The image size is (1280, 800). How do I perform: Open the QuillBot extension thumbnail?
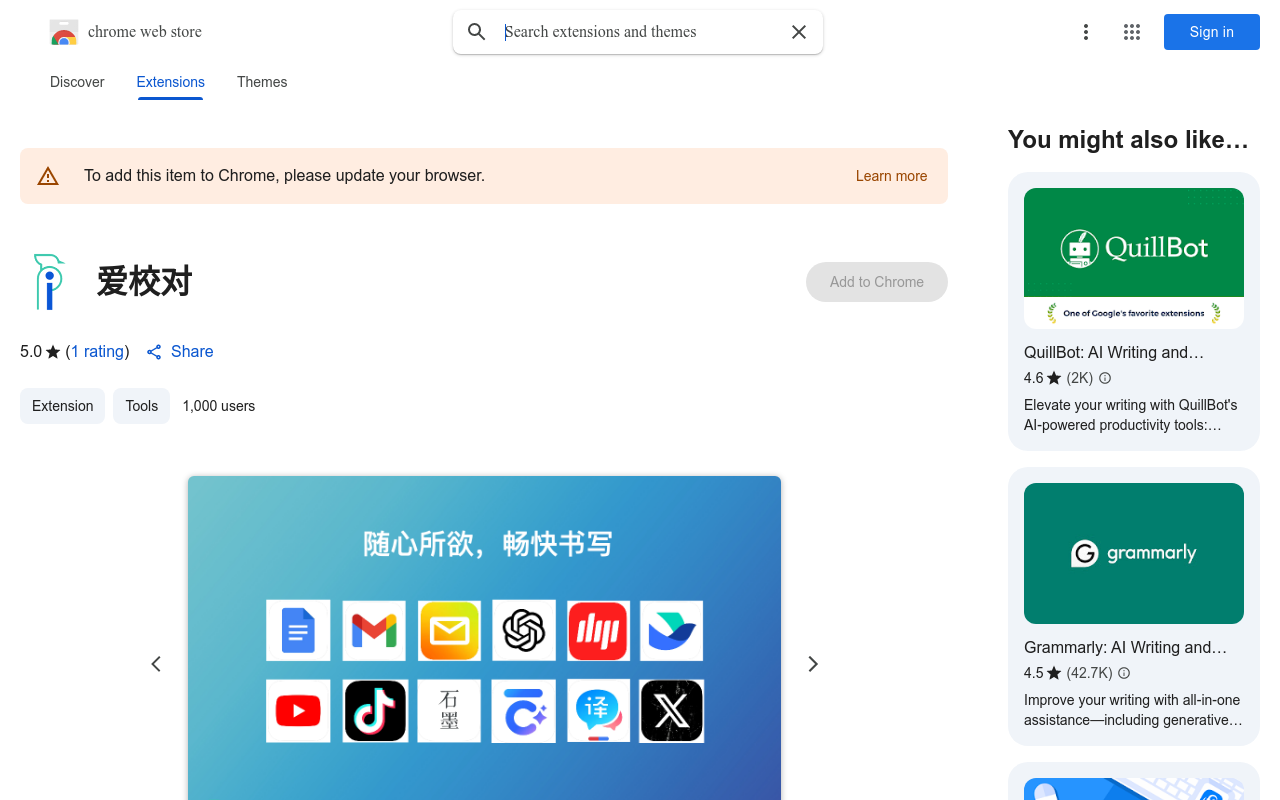tap(1133, 258)
